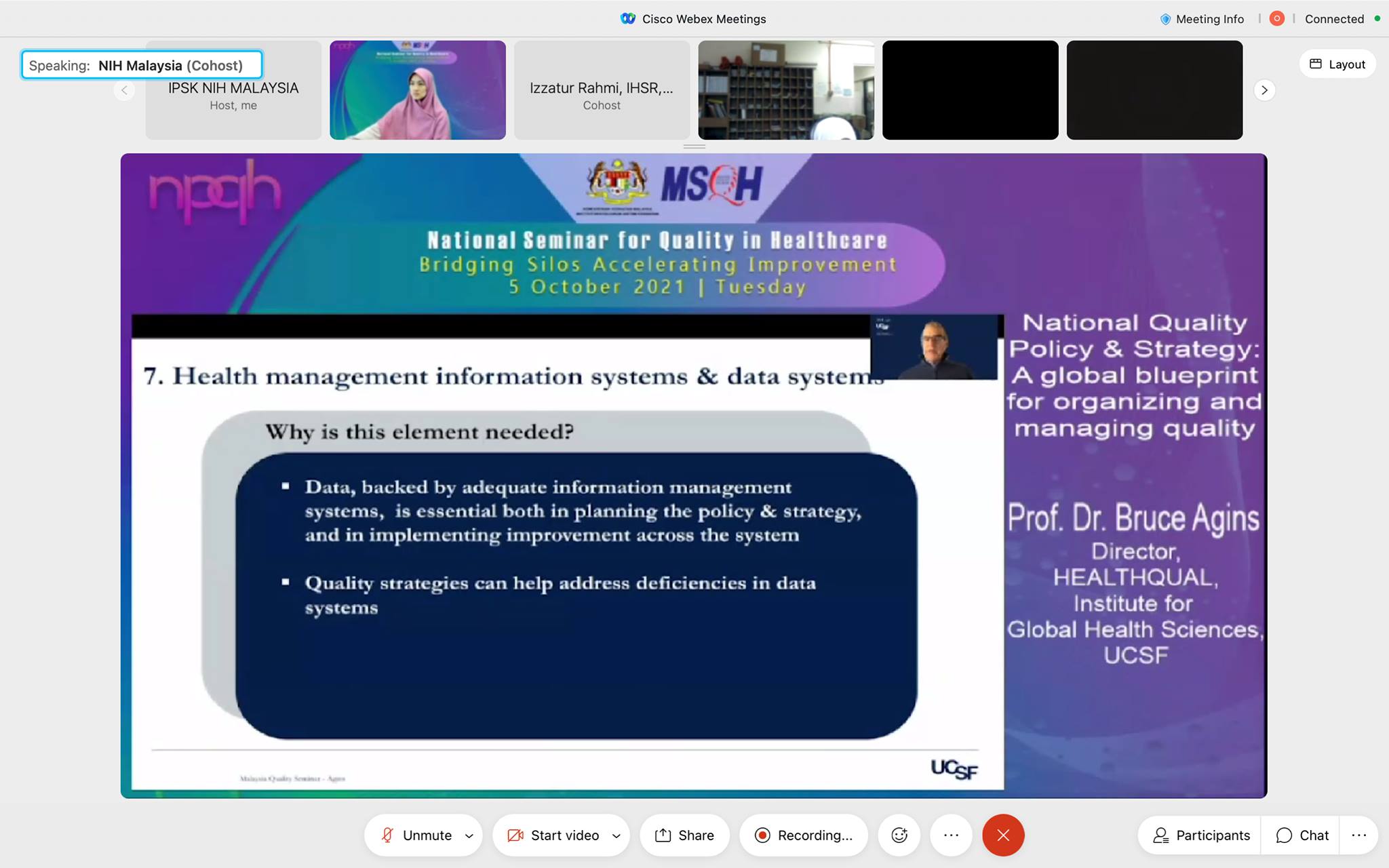Start video camera
The image size is (1389, 868).
point(553,835)
